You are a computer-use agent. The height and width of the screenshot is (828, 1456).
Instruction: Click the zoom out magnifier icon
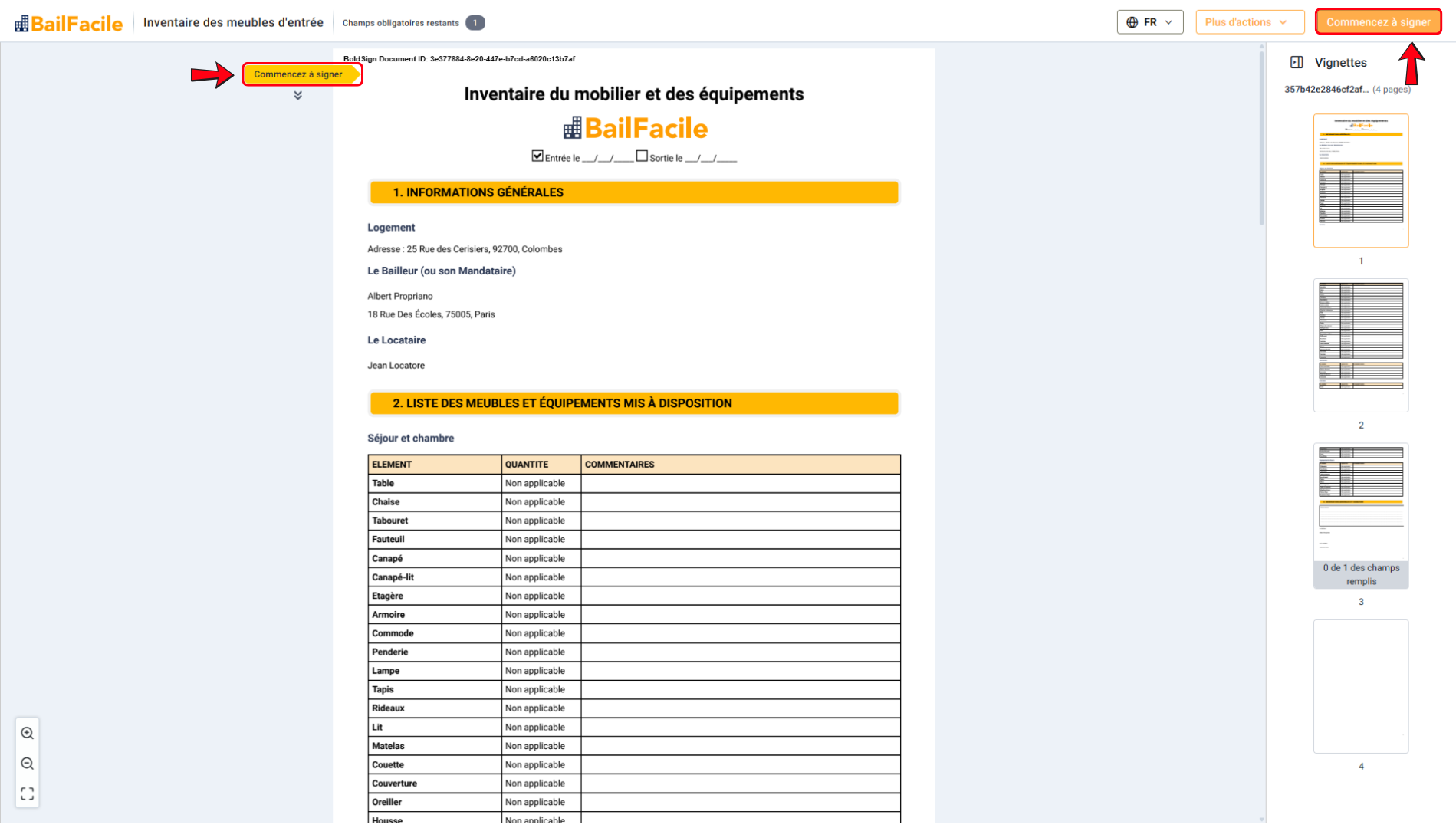pyautogui.click(x=28, y=764)
